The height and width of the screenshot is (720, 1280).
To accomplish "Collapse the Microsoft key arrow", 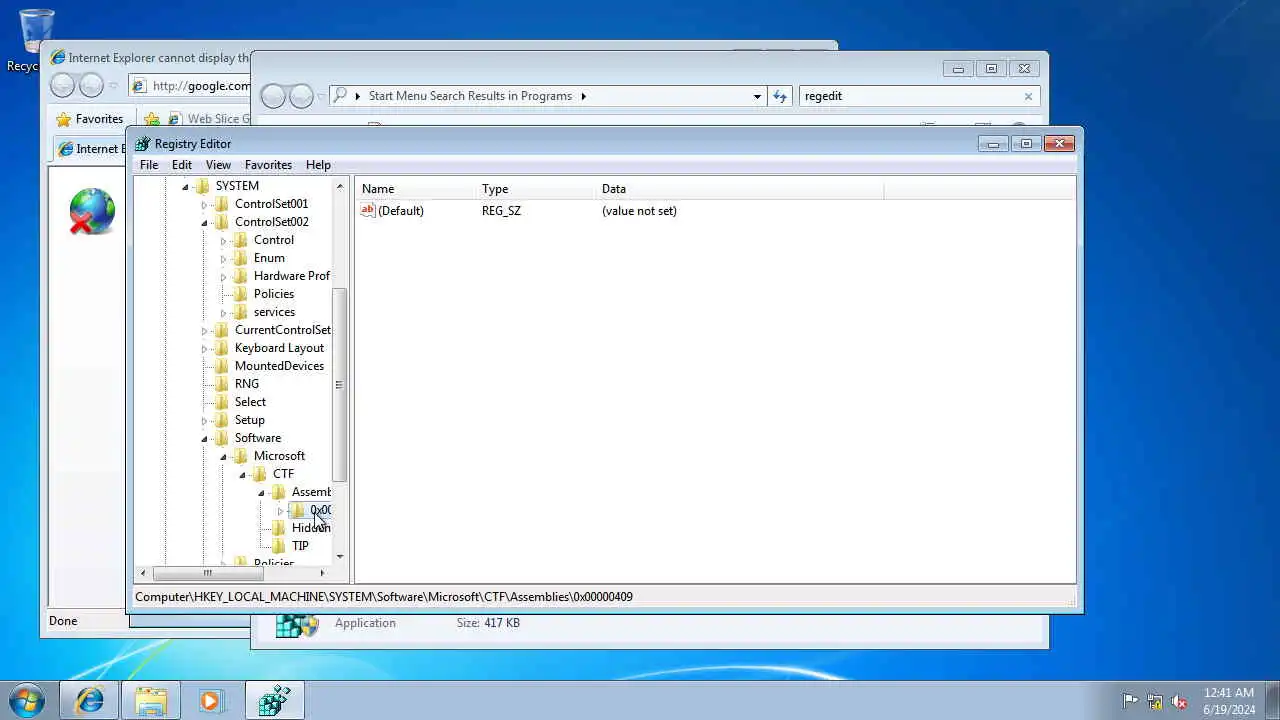I will click(x=223, y=457).
